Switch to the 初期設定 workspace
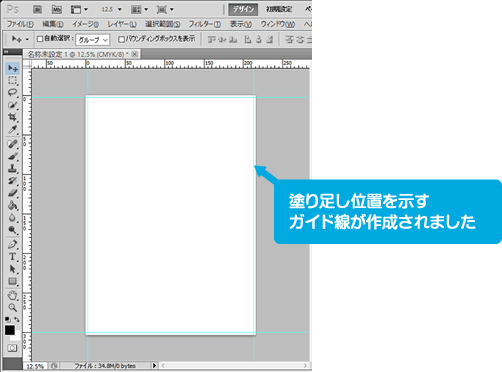Viewport: 502px width, 372px height. pyautogui.click(x=279, y=10)
